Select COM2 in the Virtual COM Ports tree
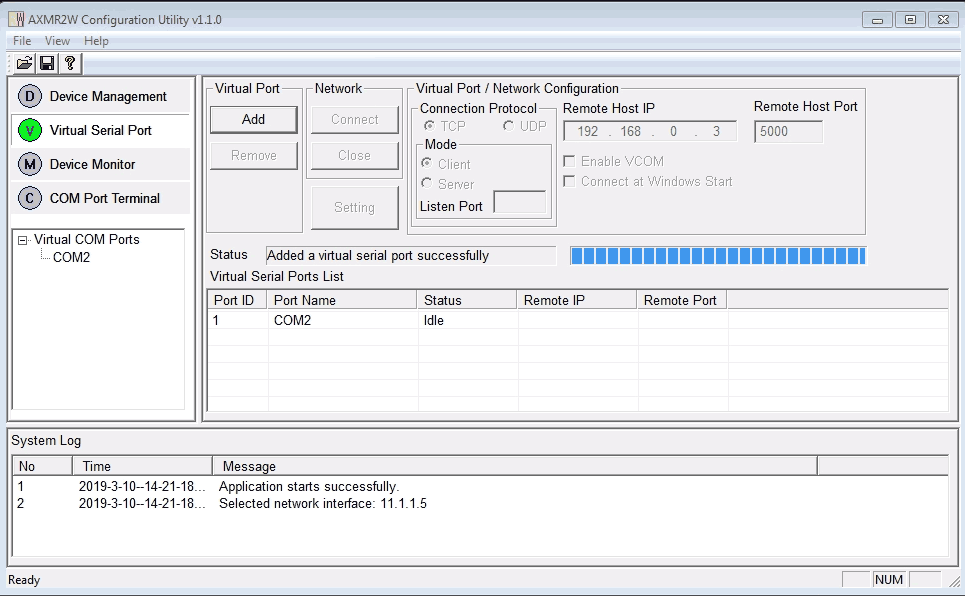The width and height of the screenshot is (965, 596). point(71,257)
